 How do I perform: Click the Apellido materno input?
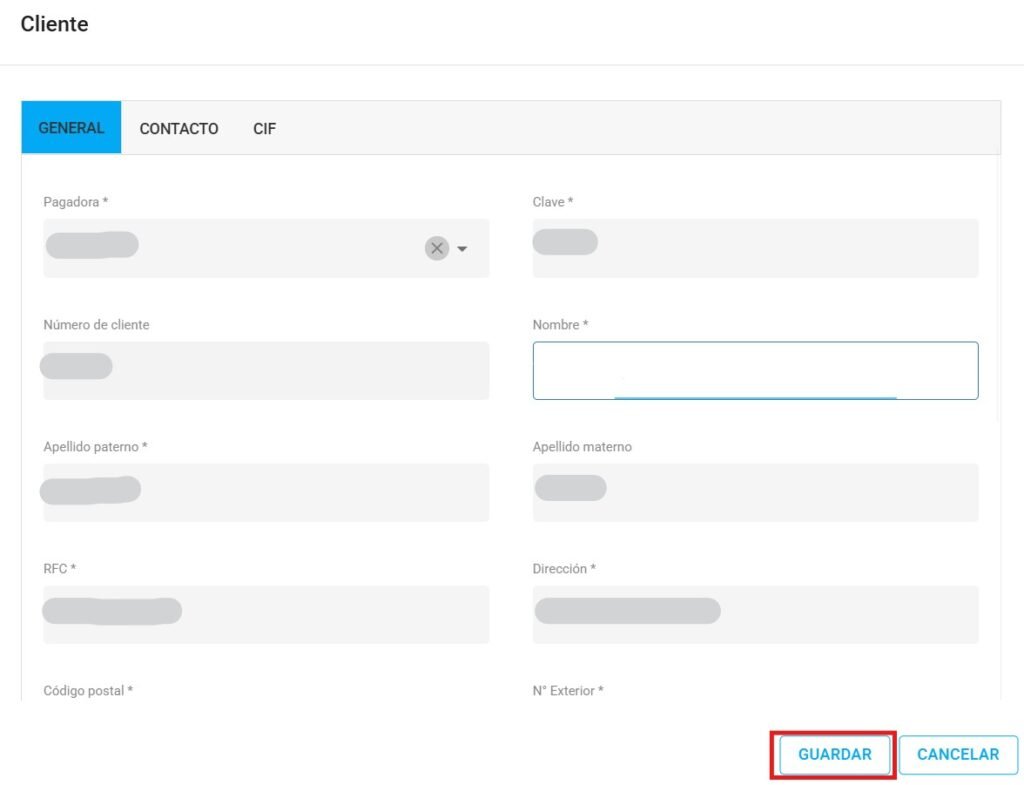click(x=755, y=493)
